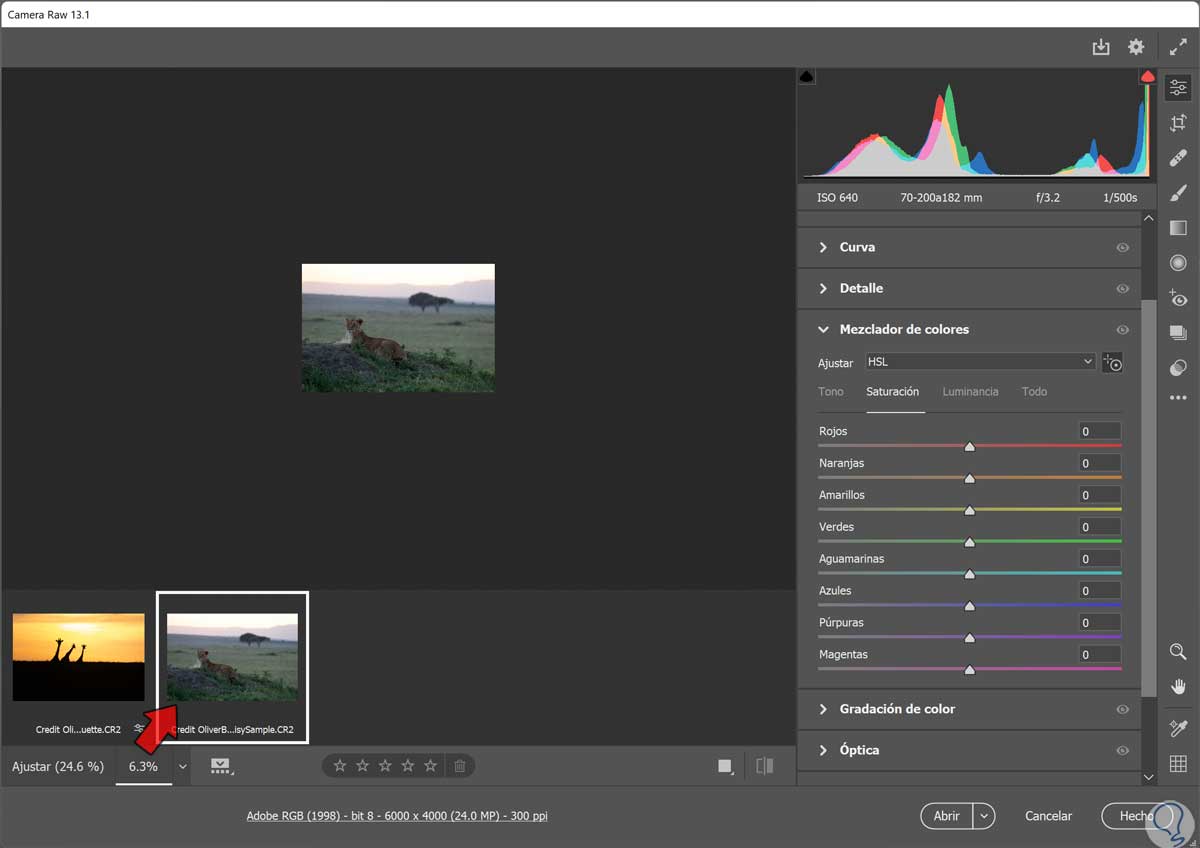The height and width of the screenshot is (848, 1200).
Task: Toggle visibility eye for Gradación de color
Action: tap(1122, 709)
